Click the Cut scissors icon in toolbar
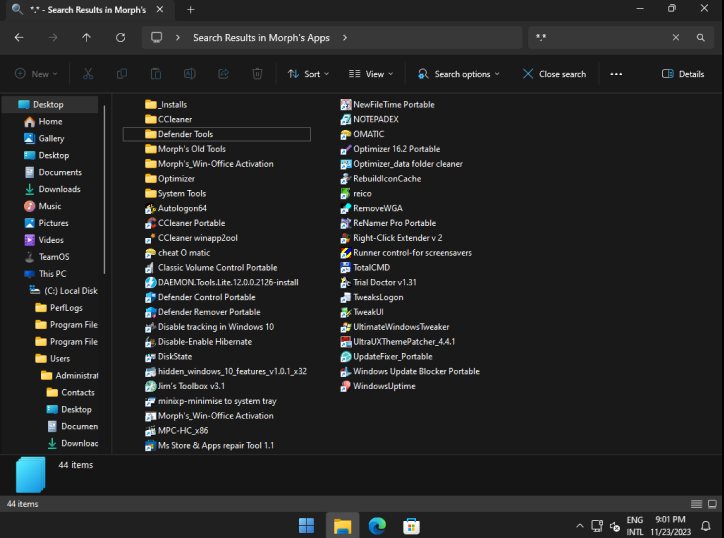 coord(88,74)
